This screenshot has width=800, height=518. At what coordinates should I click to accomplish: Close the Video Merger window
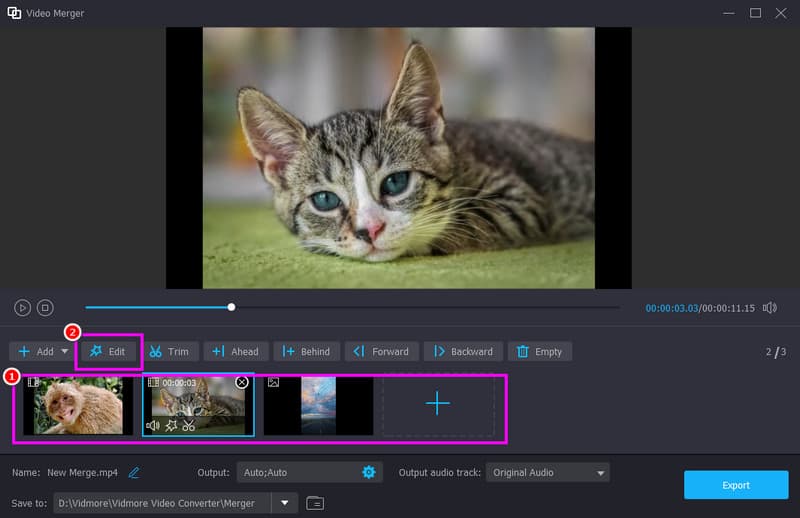click(x=781, y=13)
